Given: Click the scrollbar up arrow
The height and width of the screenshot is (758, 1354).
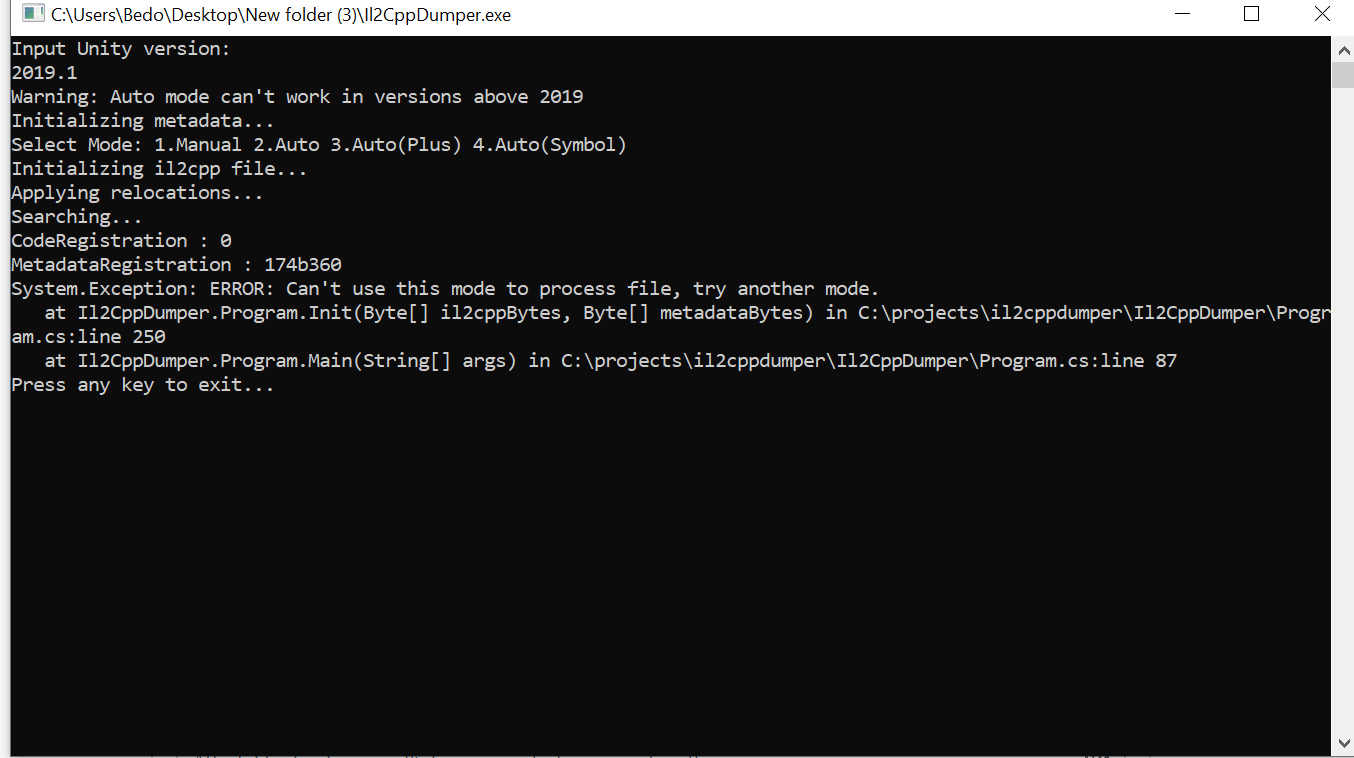Looking at the screenshot, I should [x=1344, y=46].
